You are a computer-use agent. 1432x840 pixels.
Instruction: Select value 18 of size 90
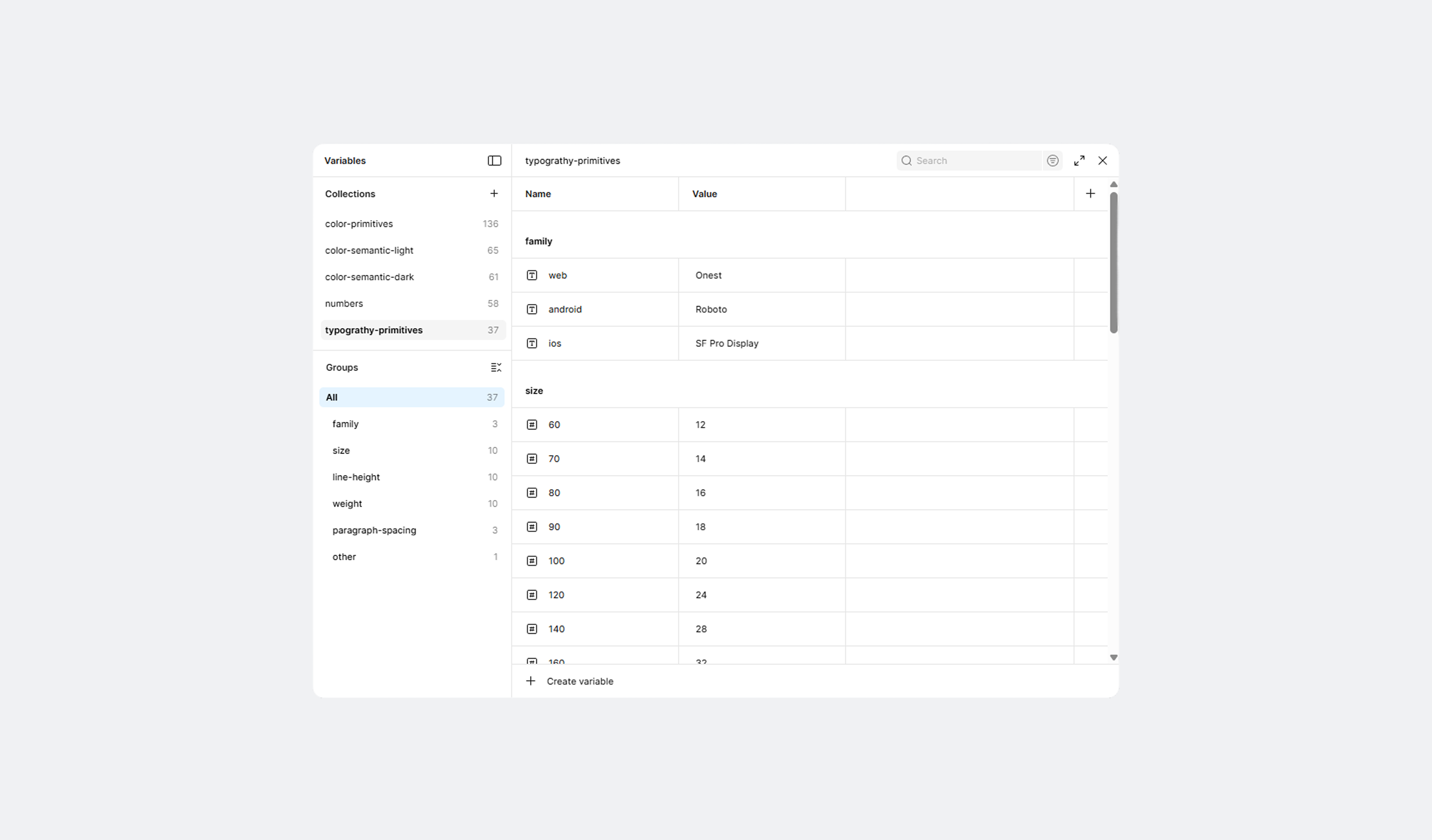[762, 527]
